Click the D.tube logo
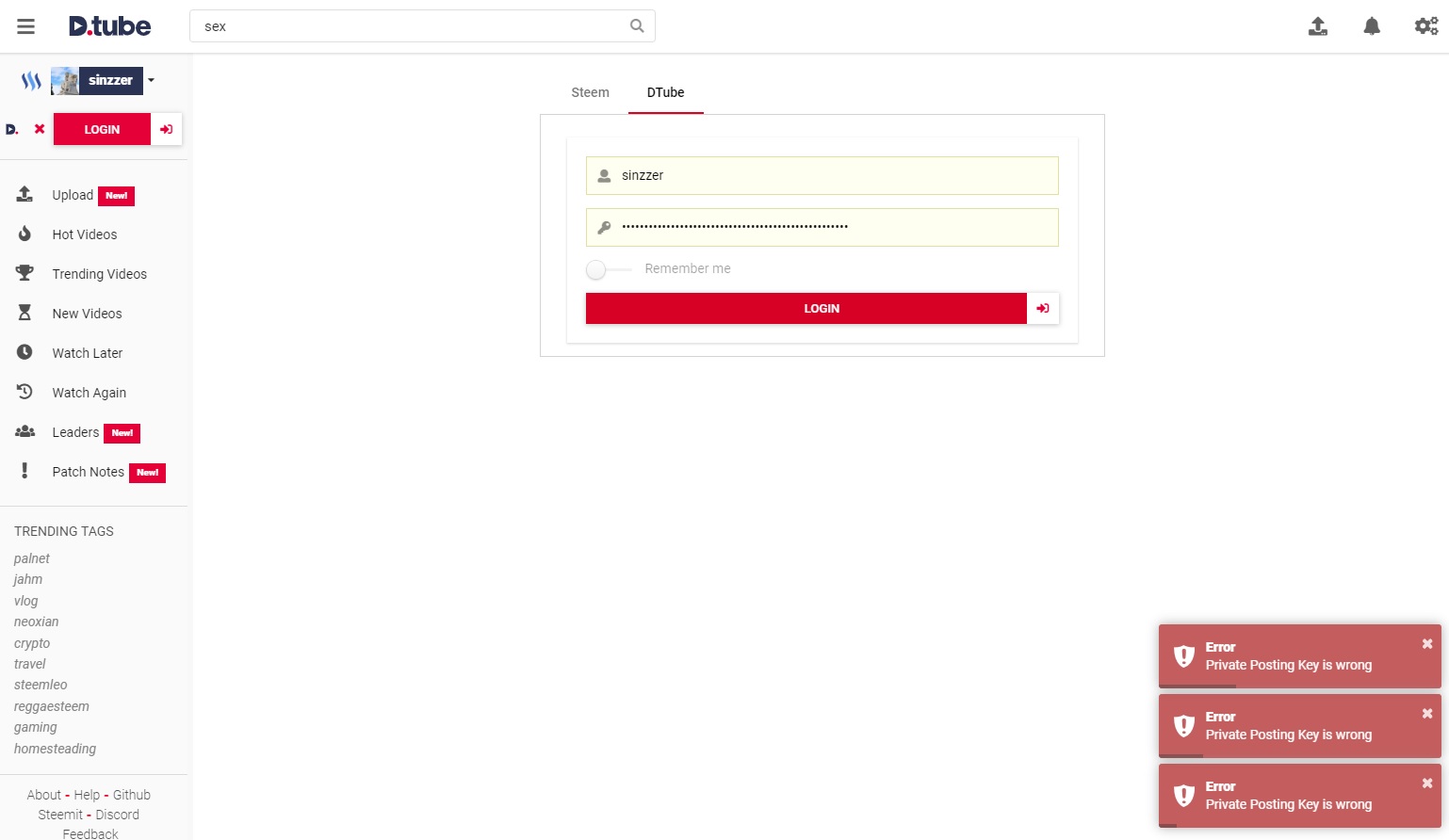The height and width of the screenshot is (840, 1449). [109, 26]
